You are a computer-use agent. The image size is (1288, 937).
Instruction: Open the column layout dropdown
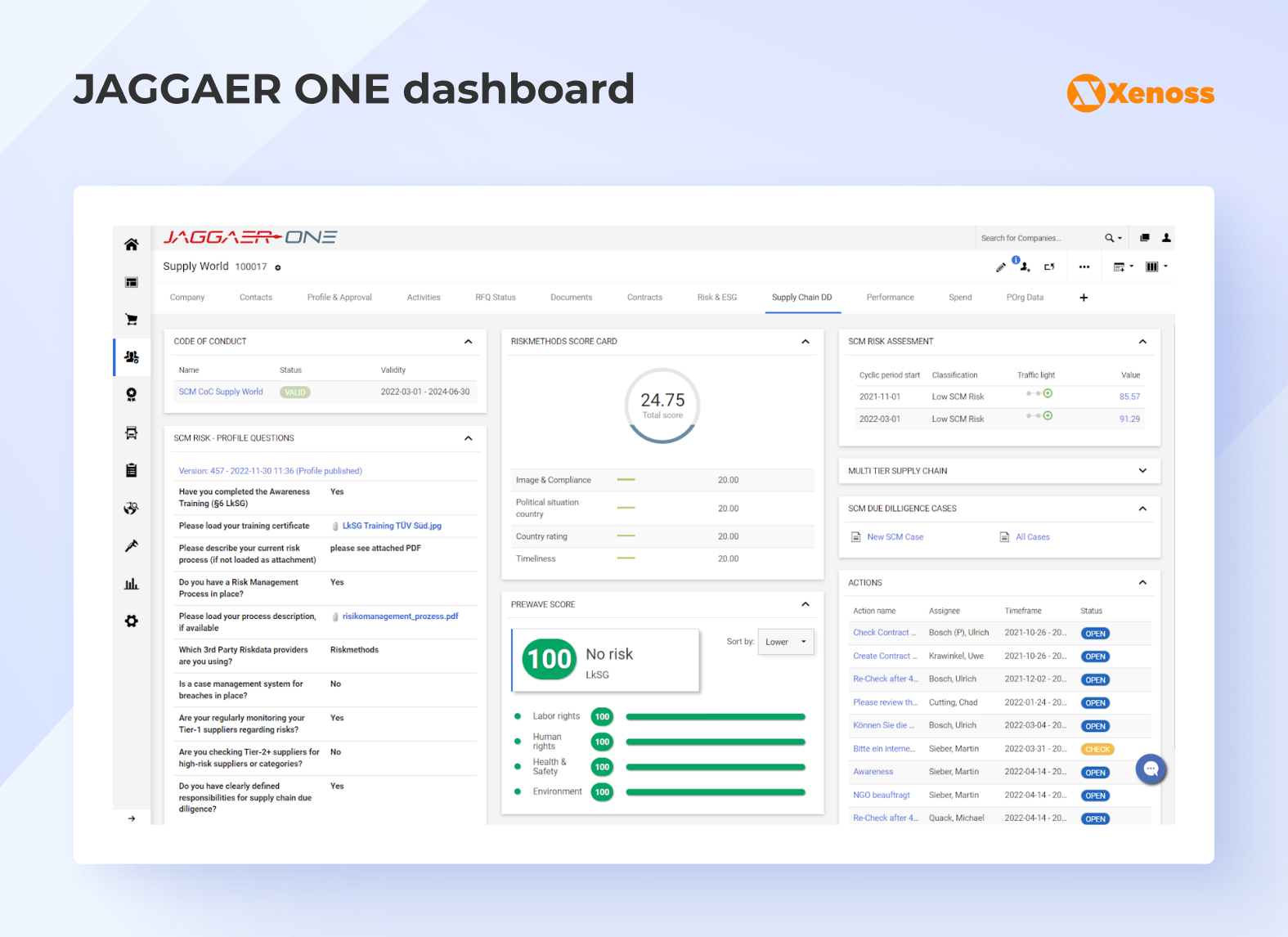1156,267
